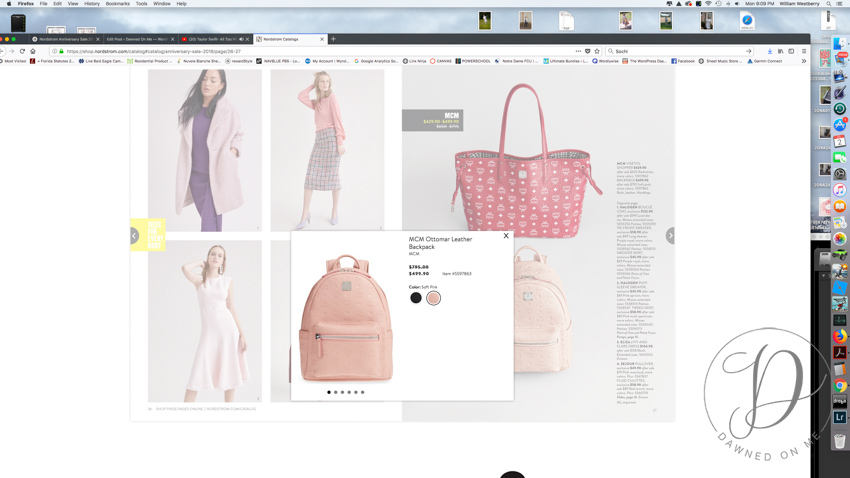Screen dimensions: 850x478
Task: Launch iTunes from the Dock
Action: click(x=840, y=190)
